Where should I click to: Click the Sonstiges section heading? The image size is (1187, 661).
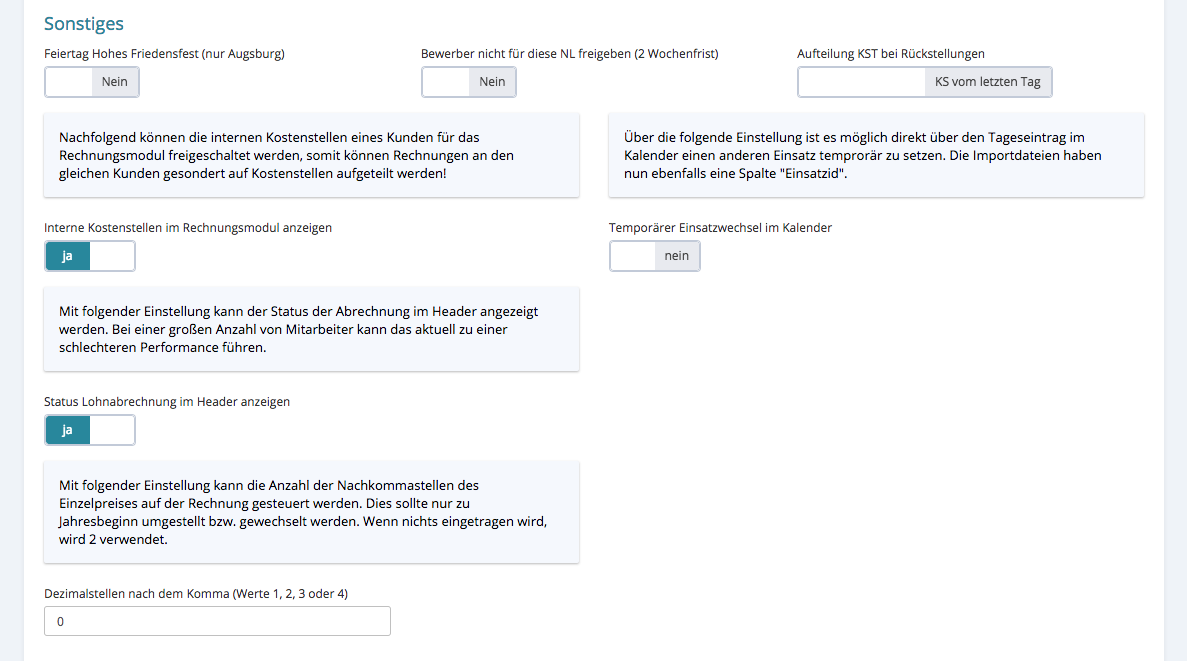pyautogui.click(x=84, y=23)
